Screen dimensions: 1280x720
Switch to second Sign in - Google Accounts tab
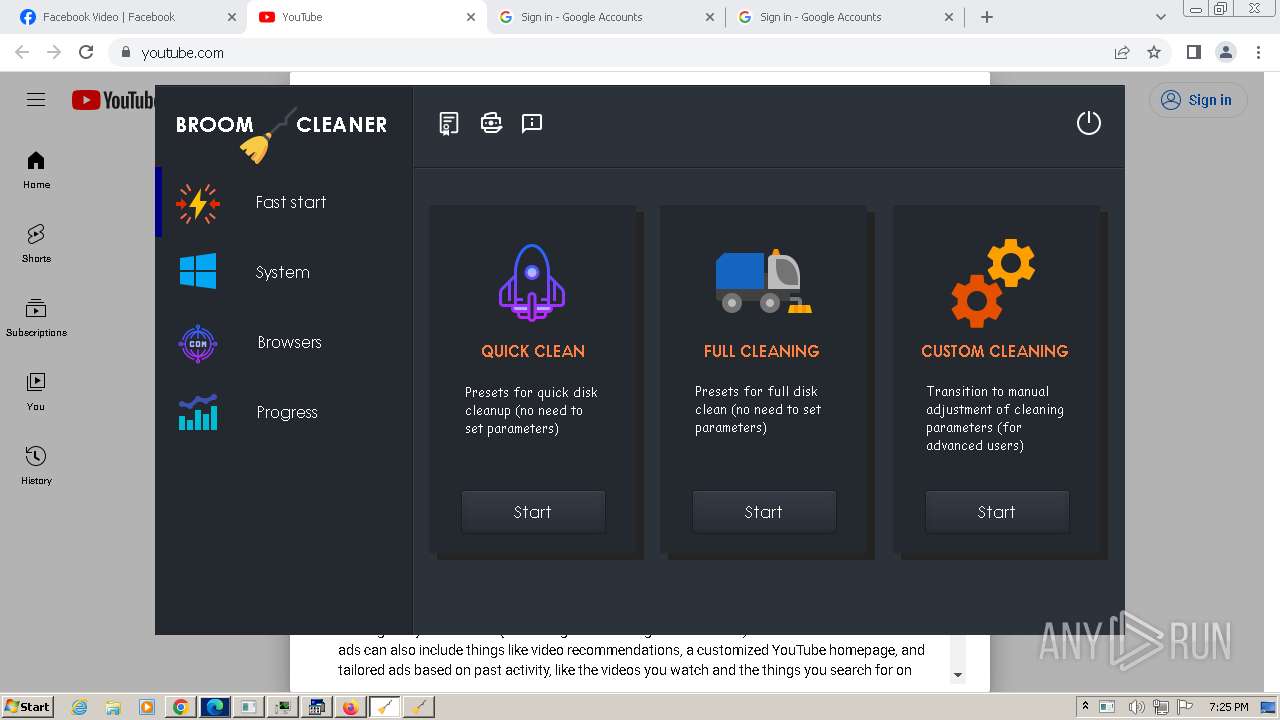pos(846,17)
